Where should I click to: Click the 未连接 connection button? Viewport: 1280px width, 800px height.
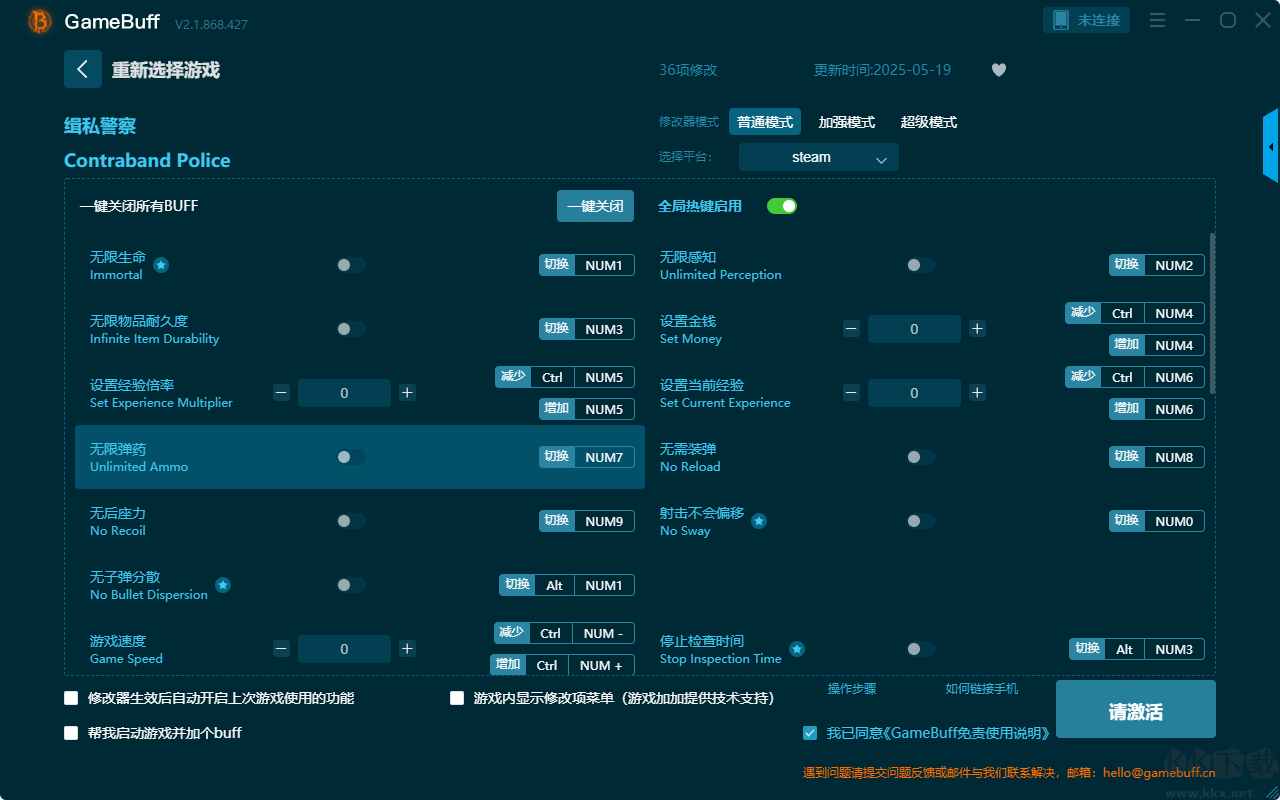(1087, 20)
